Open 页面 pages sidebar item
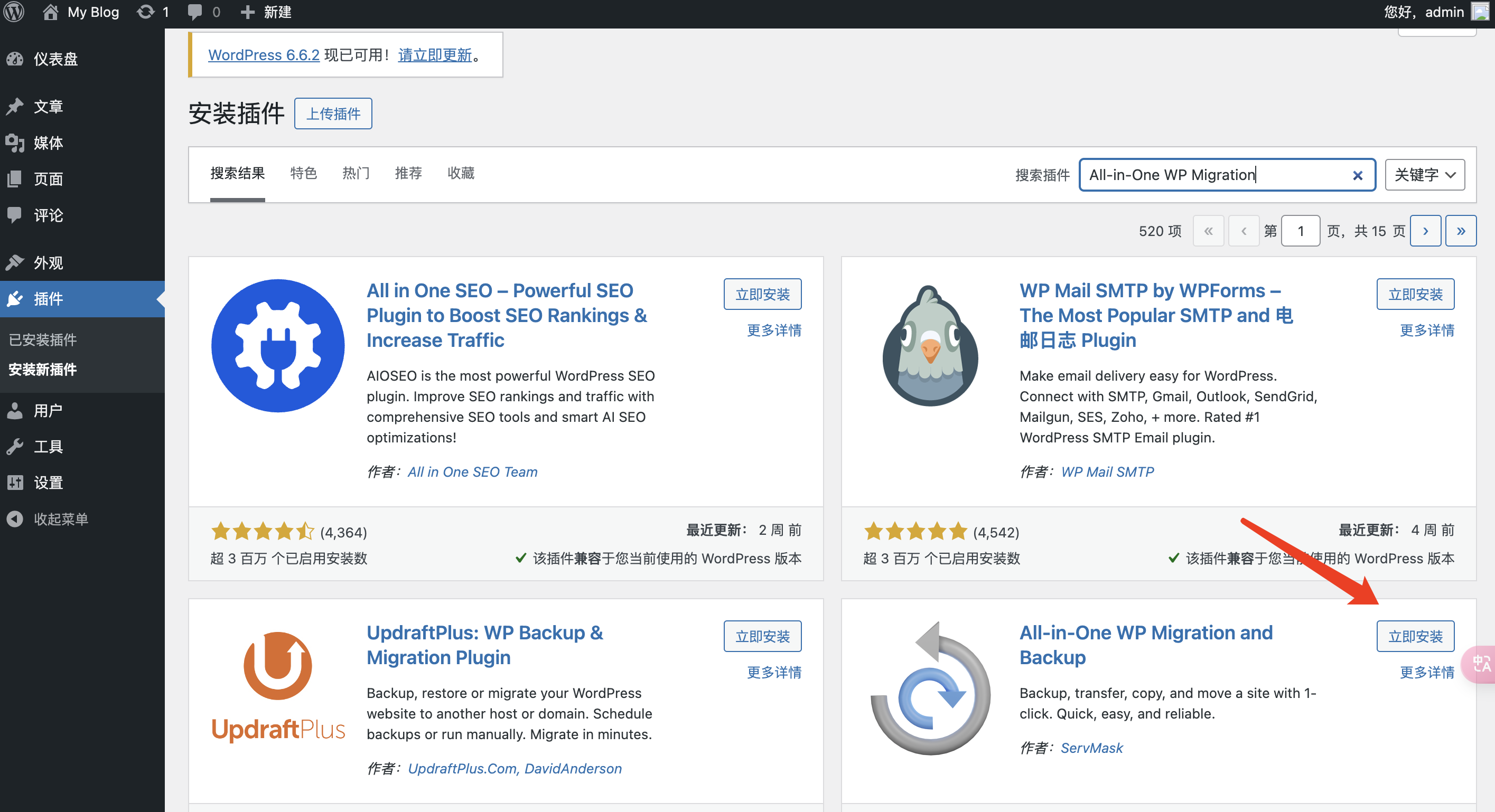 pyautogui.click(x=82, y=178)
